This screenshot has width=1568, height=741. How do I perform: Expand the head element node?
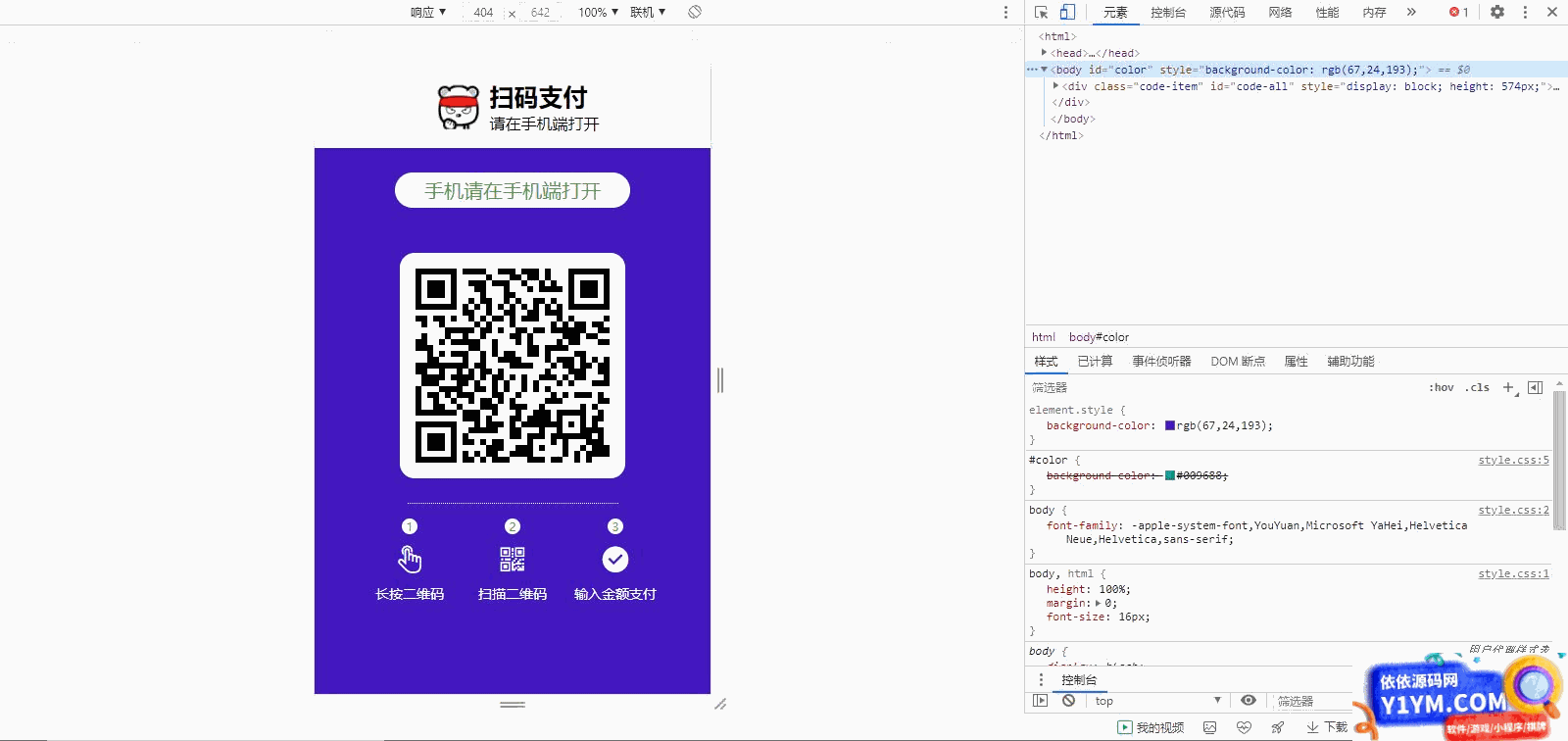pyautogui.click(x=1044, y=53)
